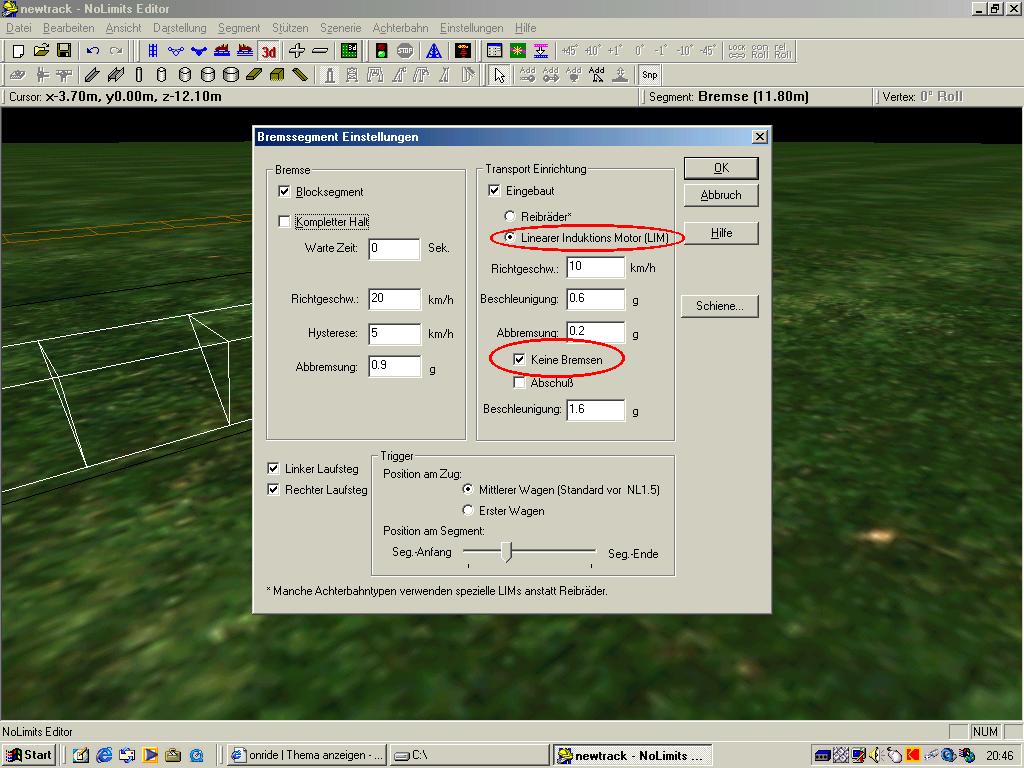The height and width of the screenshot is (768, 1024).
Task: Click the Save file toolbar icon
Action: click(63, 50)
